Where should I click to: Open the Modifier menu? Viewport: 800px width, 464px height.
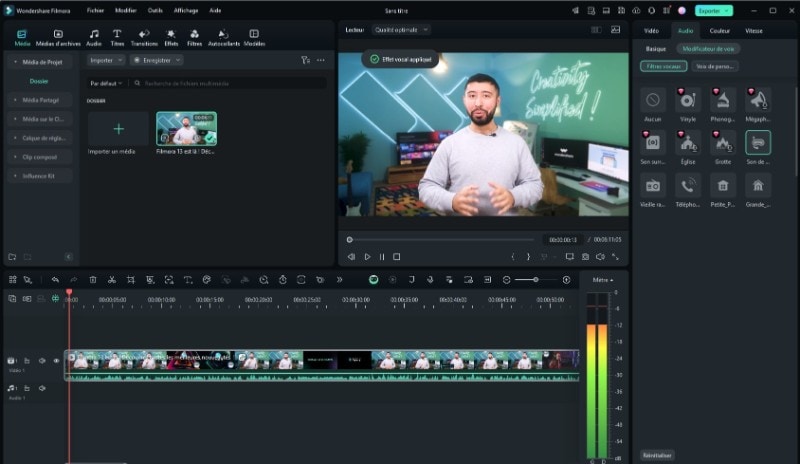click(x=126, y=10)
